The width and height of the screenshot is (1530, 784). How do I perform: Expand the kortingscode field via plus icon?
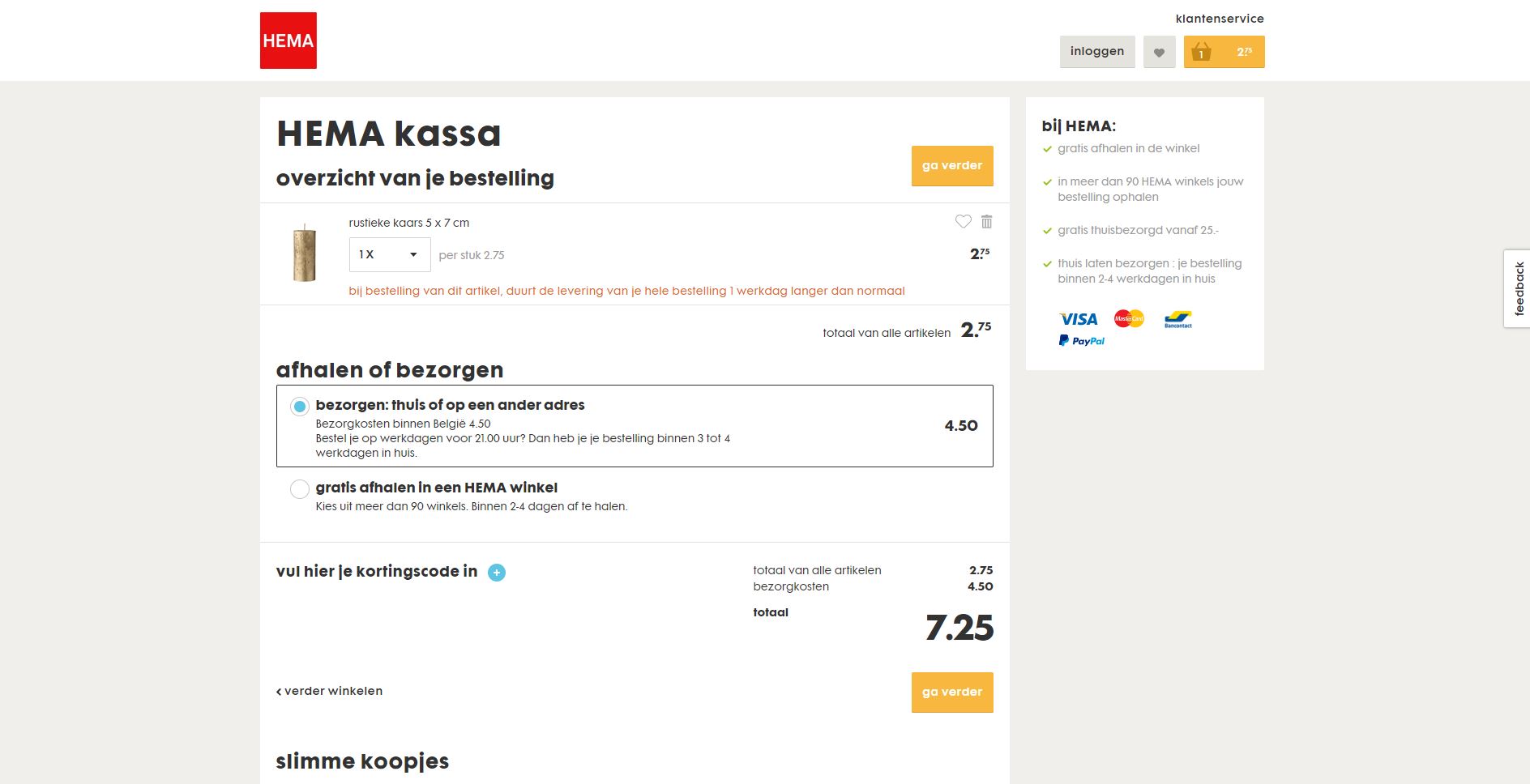tap(497, 572)
